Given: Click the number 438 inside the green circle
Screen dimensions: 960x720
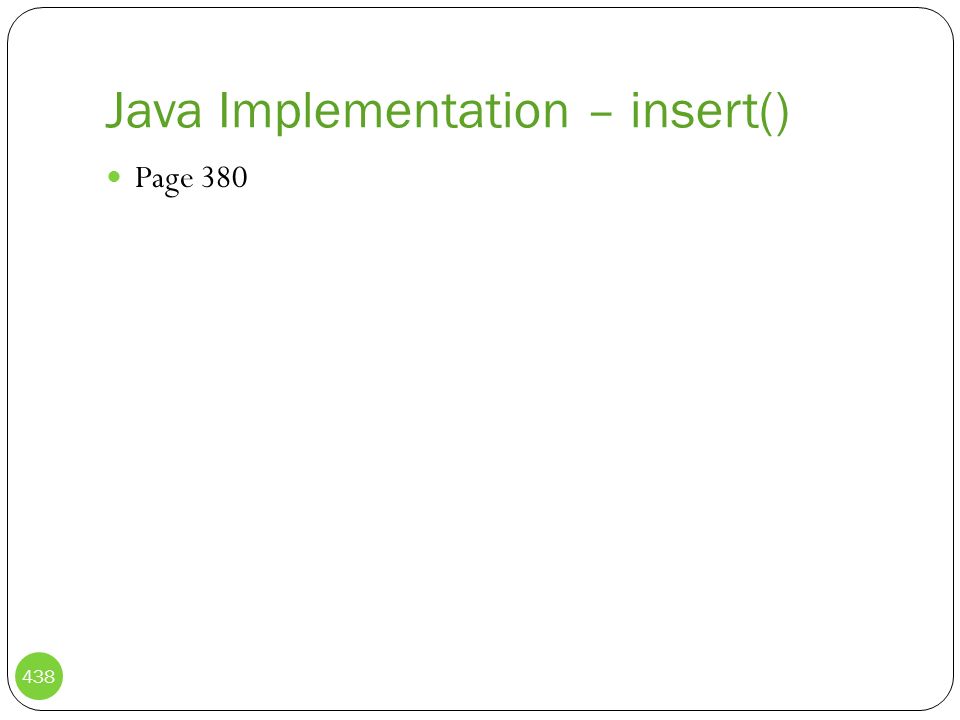Looking at the screenshot, I should click(x=39, y=677).
